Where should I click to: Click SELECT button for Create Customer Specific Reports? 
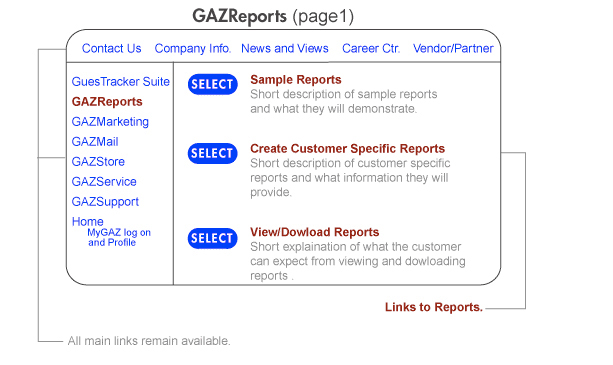pyautogui.click(x=213, y=153)
